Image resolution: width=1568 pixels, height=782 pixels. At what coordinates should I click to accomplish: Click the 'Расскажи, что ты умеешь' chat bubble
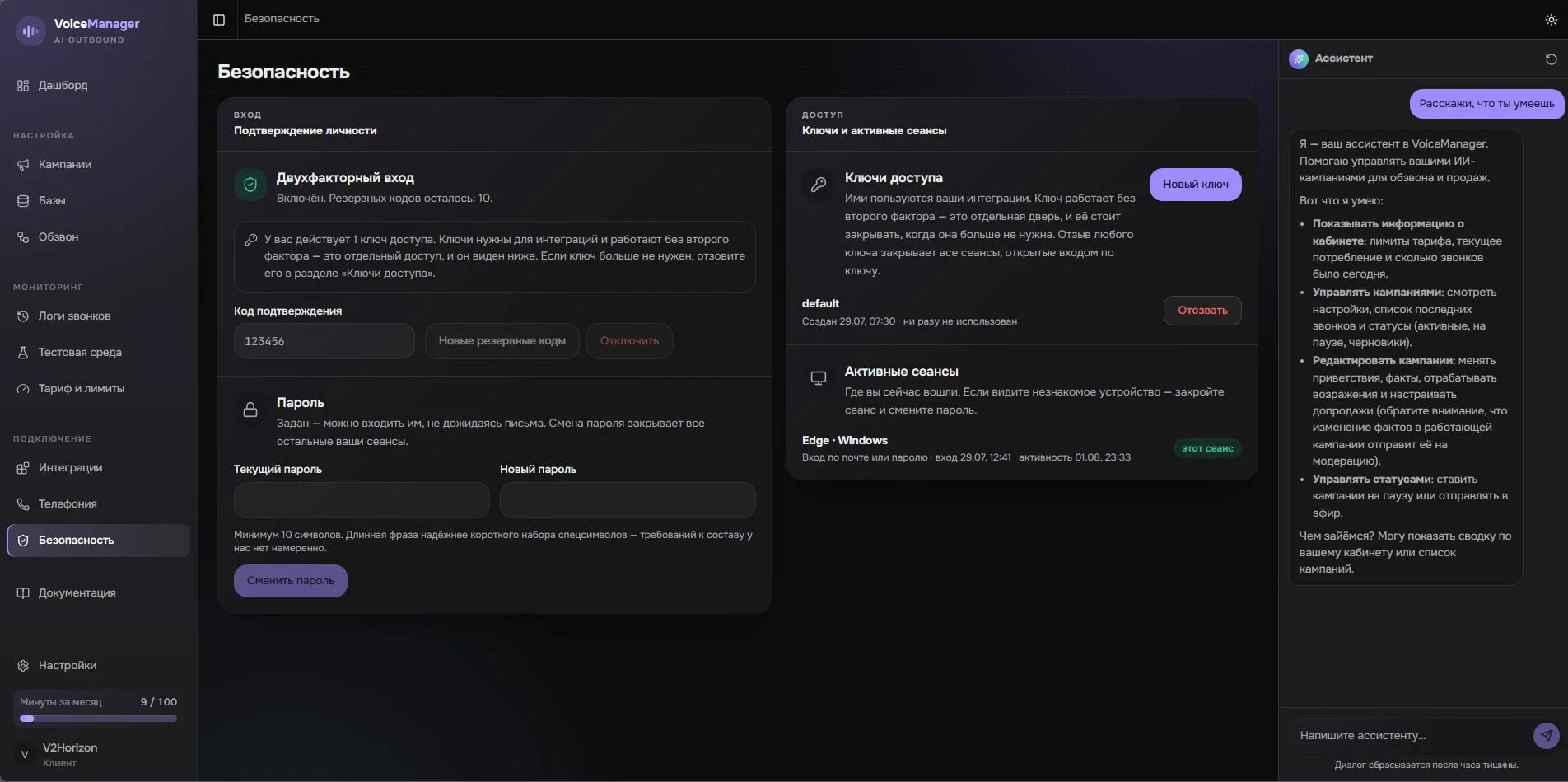pos(1486,104)
